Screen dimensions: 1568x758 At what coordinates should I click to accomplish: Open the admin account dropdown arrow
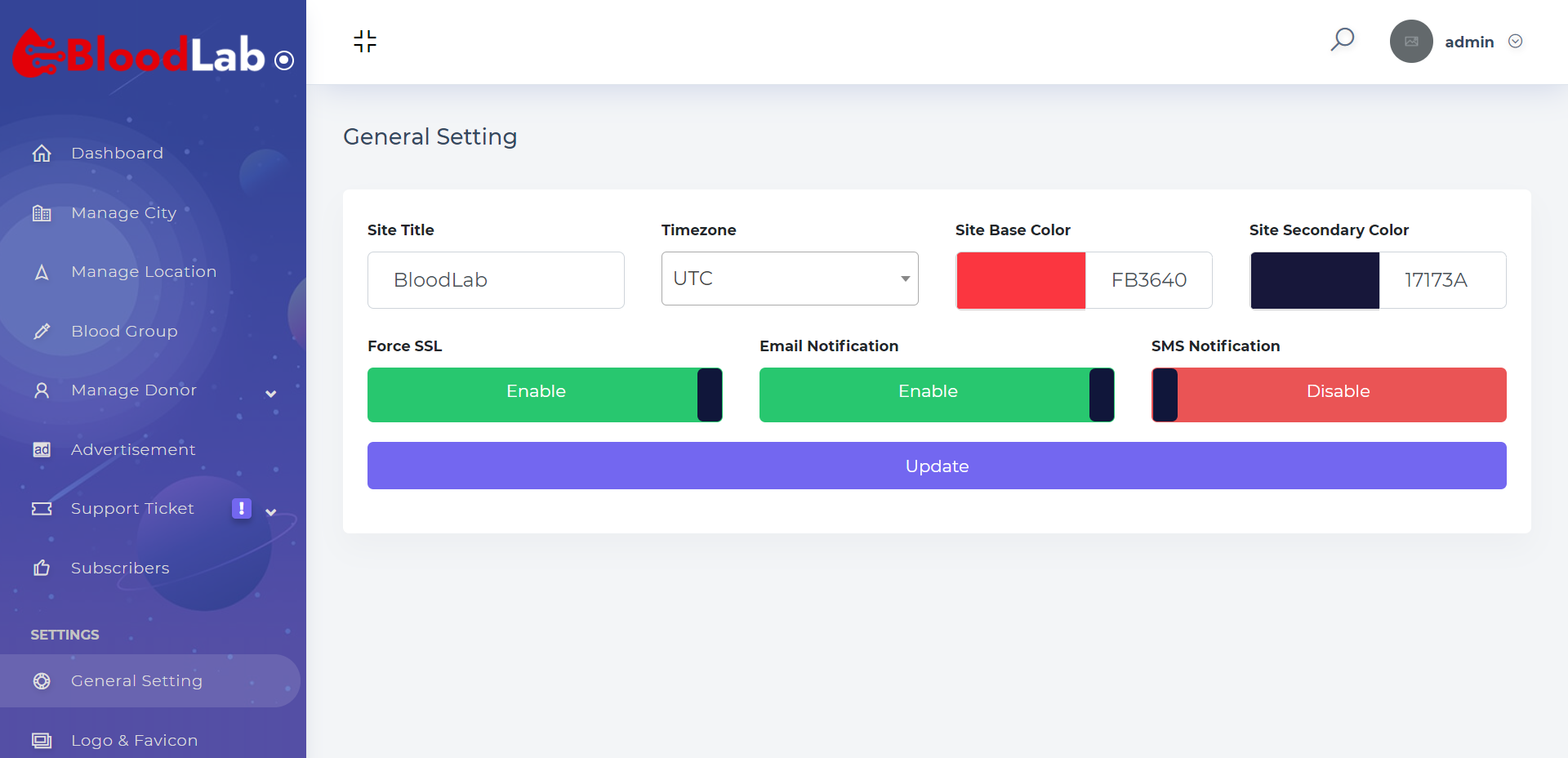[x=1515, y=42]
